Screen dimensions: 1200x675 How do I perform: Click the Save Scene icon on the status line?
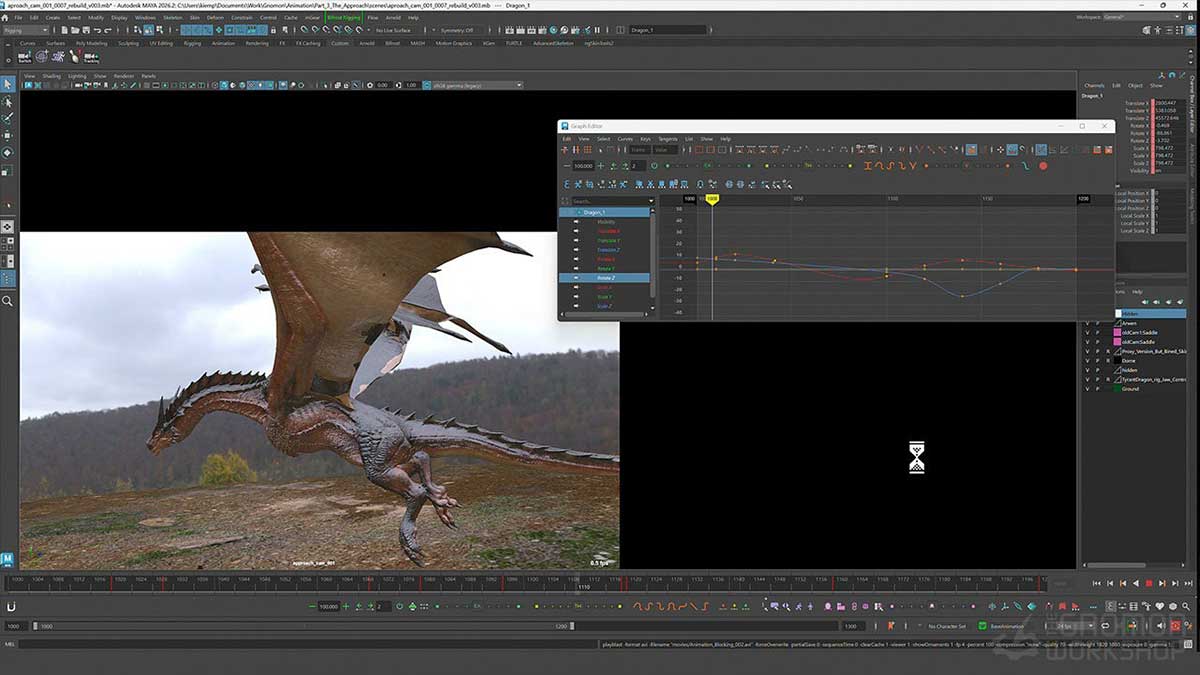(86, 31)
